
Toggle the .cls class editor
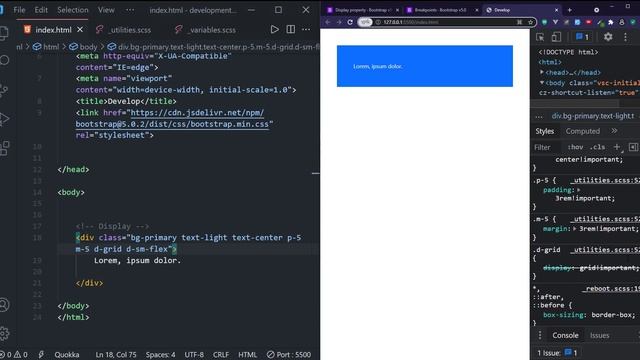point(598,147)
